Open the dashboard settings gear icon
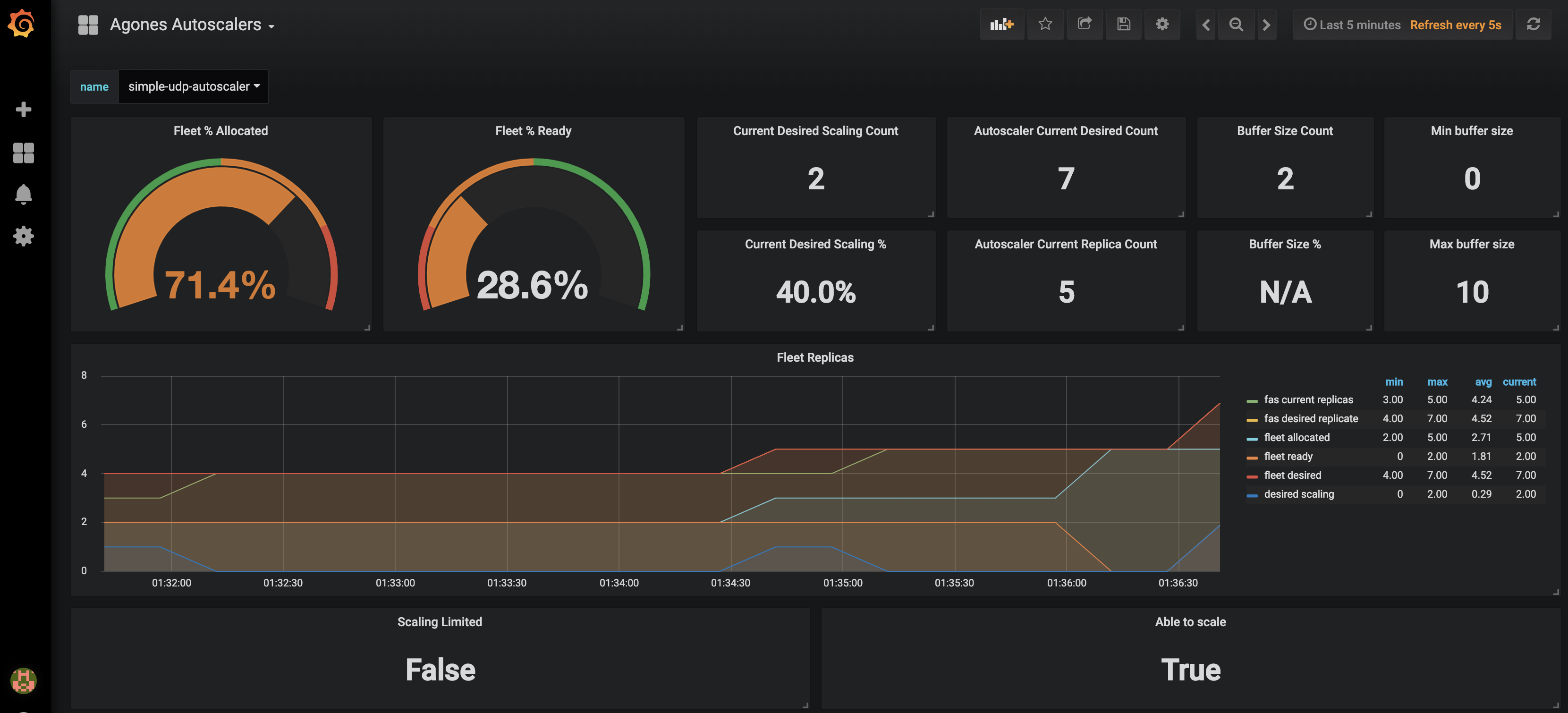This screenshot has height=713, width=1568. pos(1162,24)
